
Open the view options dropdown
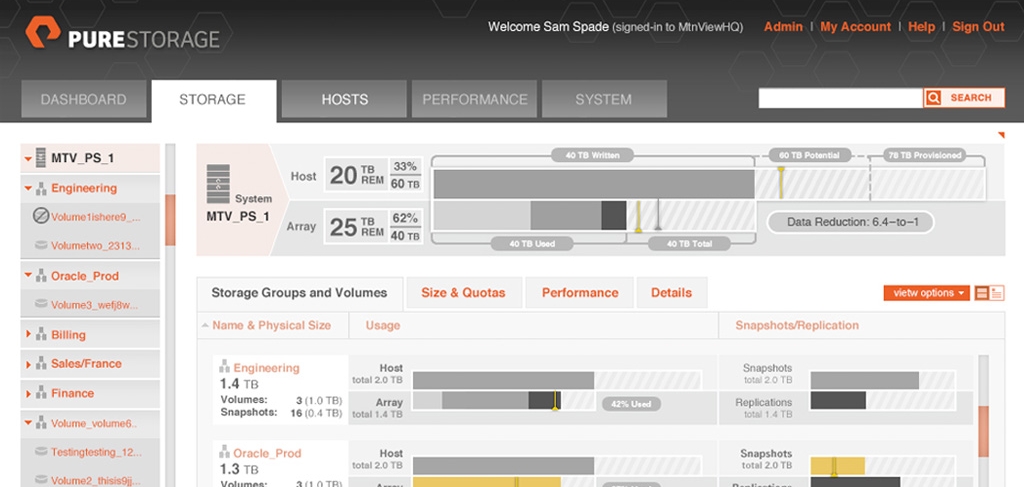927,293
